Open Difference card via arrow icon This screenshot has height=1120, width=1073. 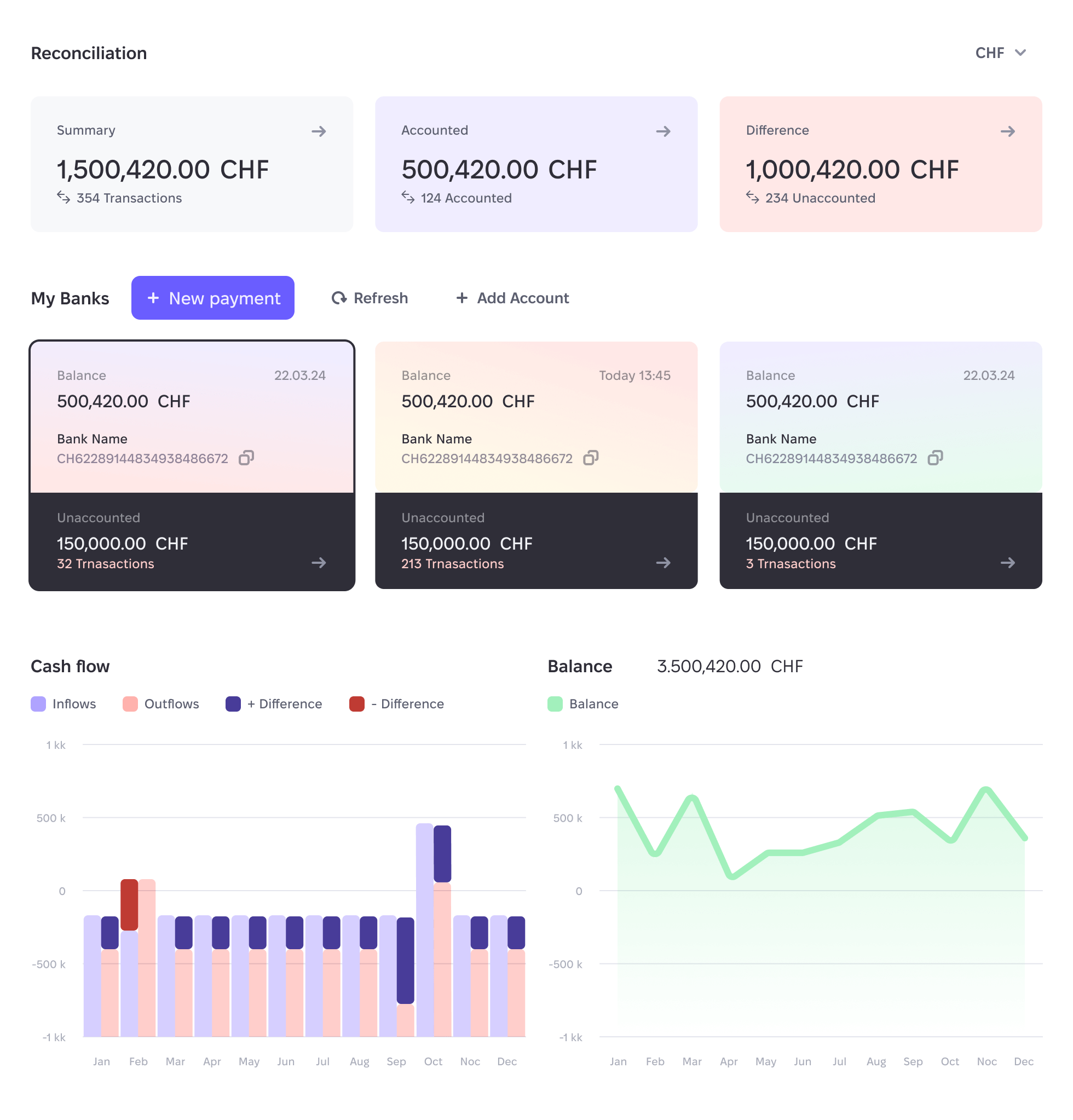pyautogui.click(x=1007, y=131)
